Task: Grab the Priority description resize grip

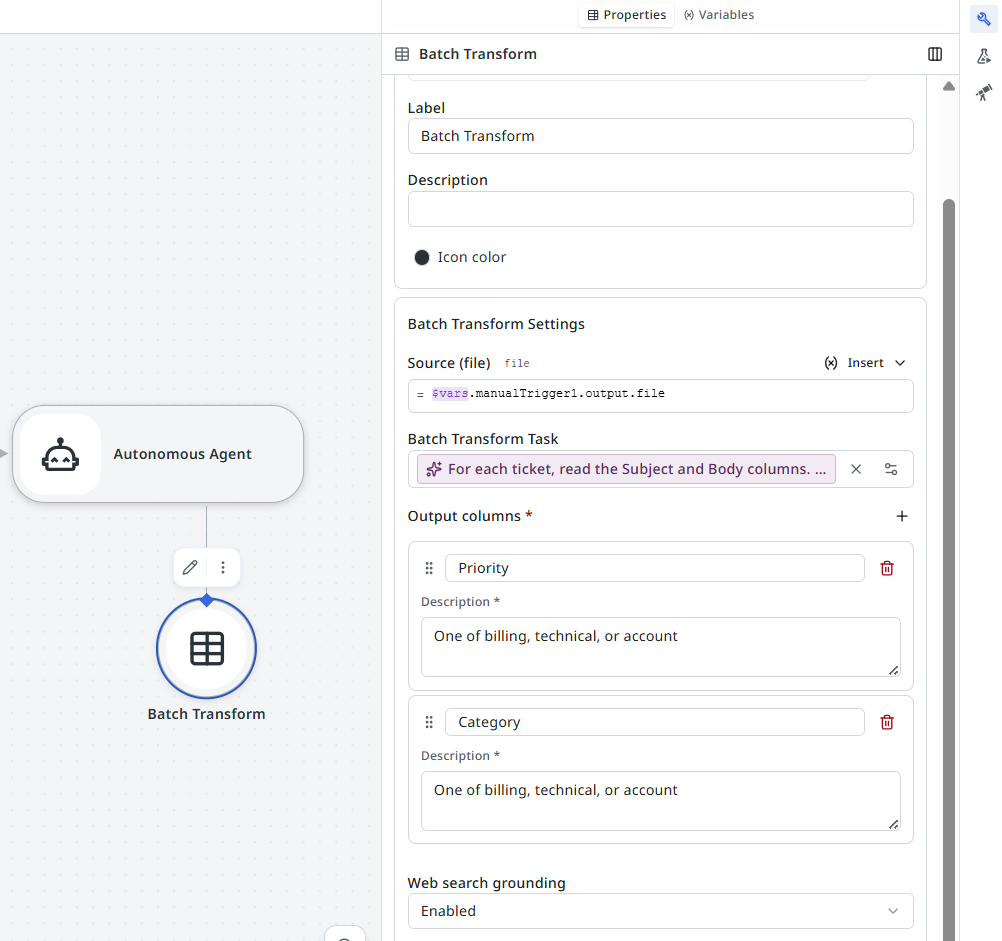Action: (x=893, y=670)
